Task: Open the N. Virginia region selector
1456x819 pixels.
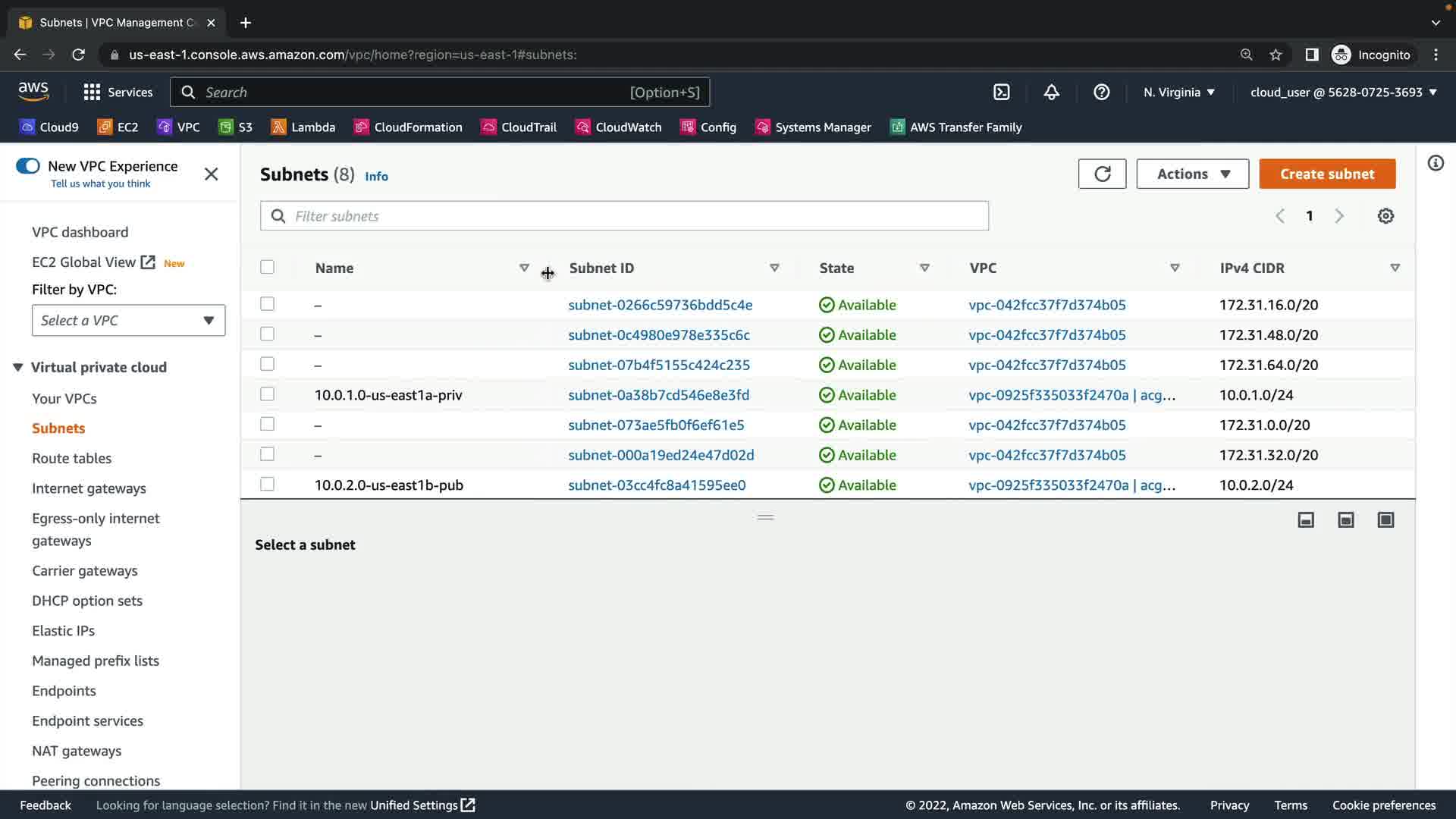Action: (1178, 92)
